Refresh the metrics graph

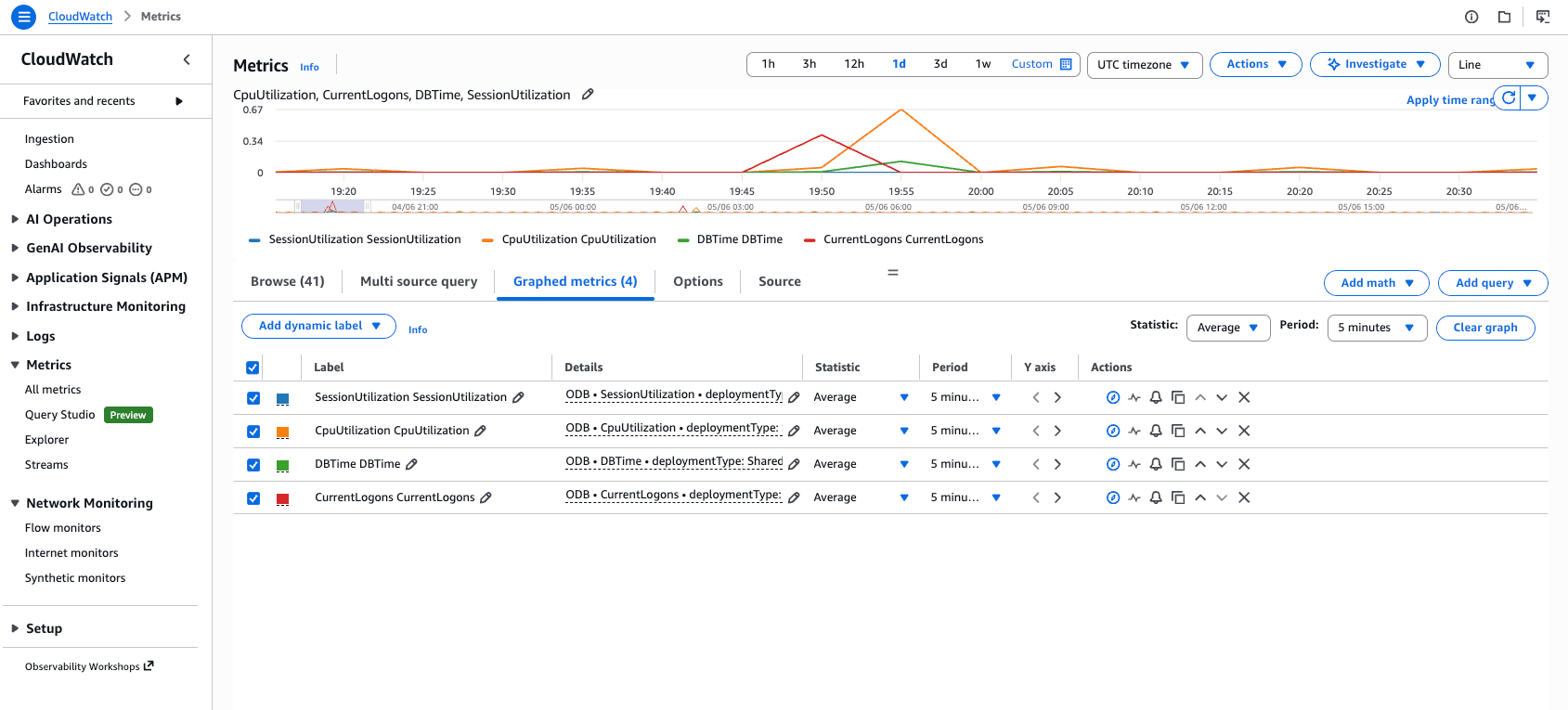pos(1509,97)
